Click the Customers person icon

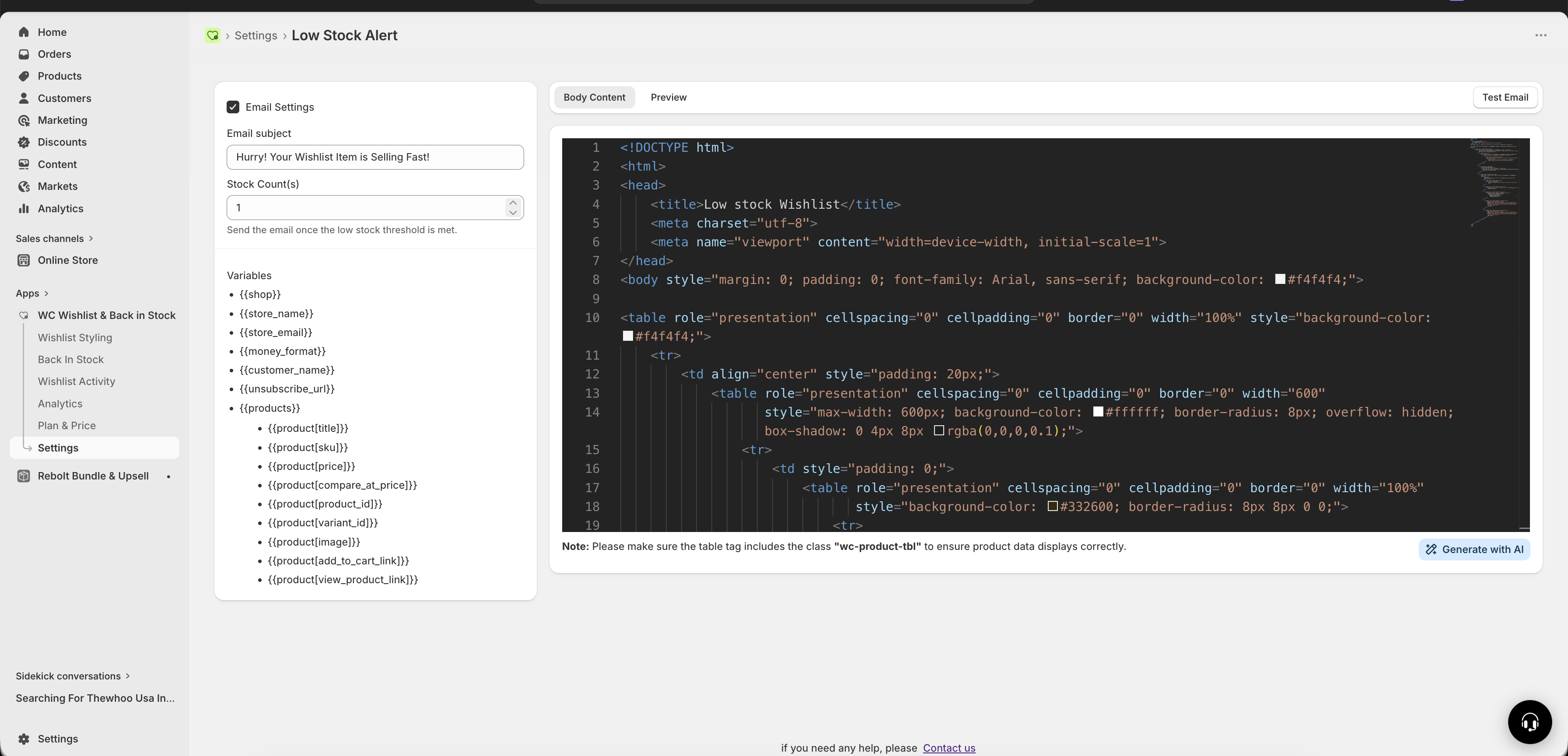tap(24, 98)
